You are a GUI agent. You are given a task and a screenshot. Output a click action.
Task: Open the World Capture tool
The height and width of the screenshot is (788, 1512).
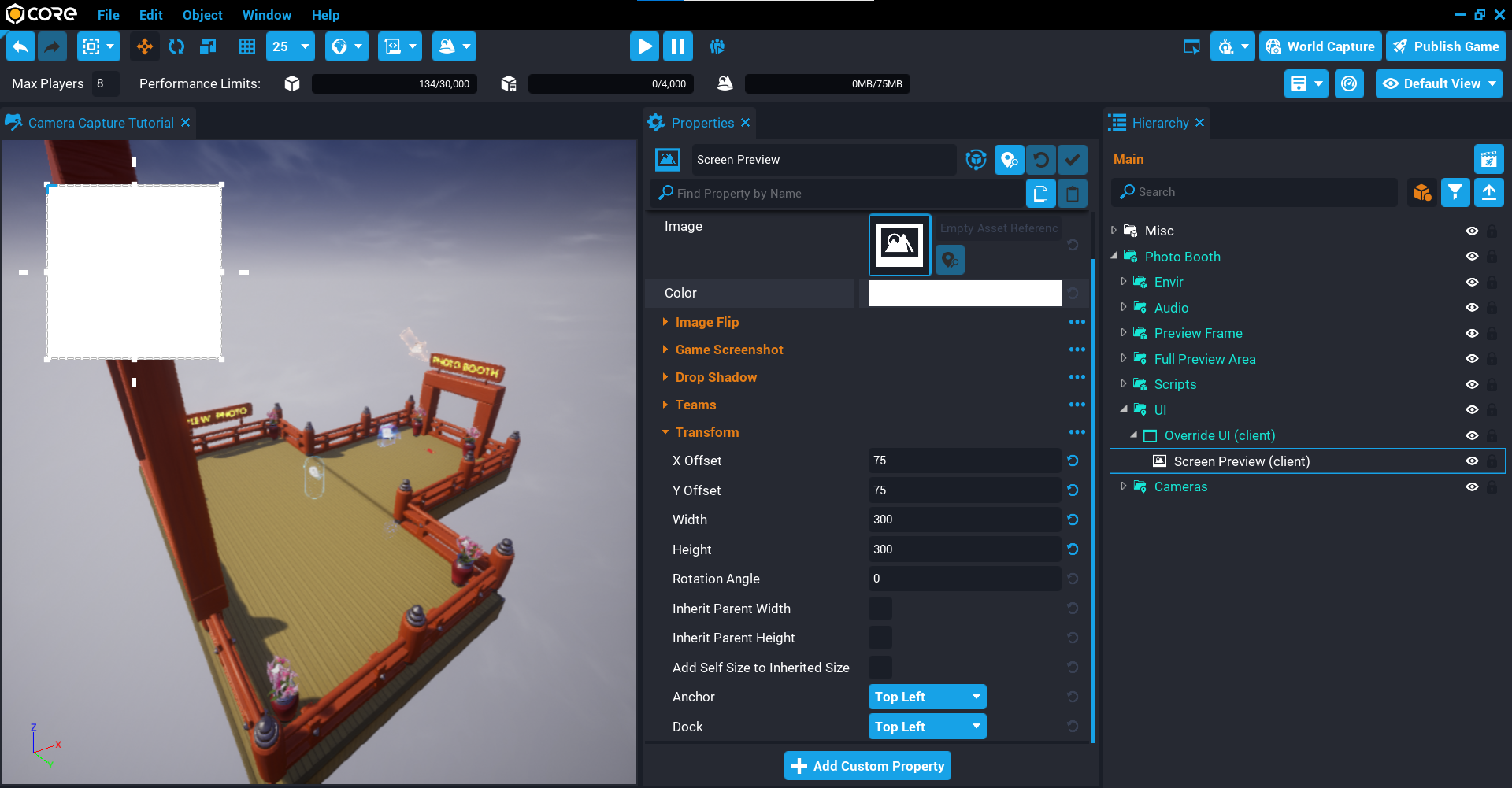(1320, 46)
